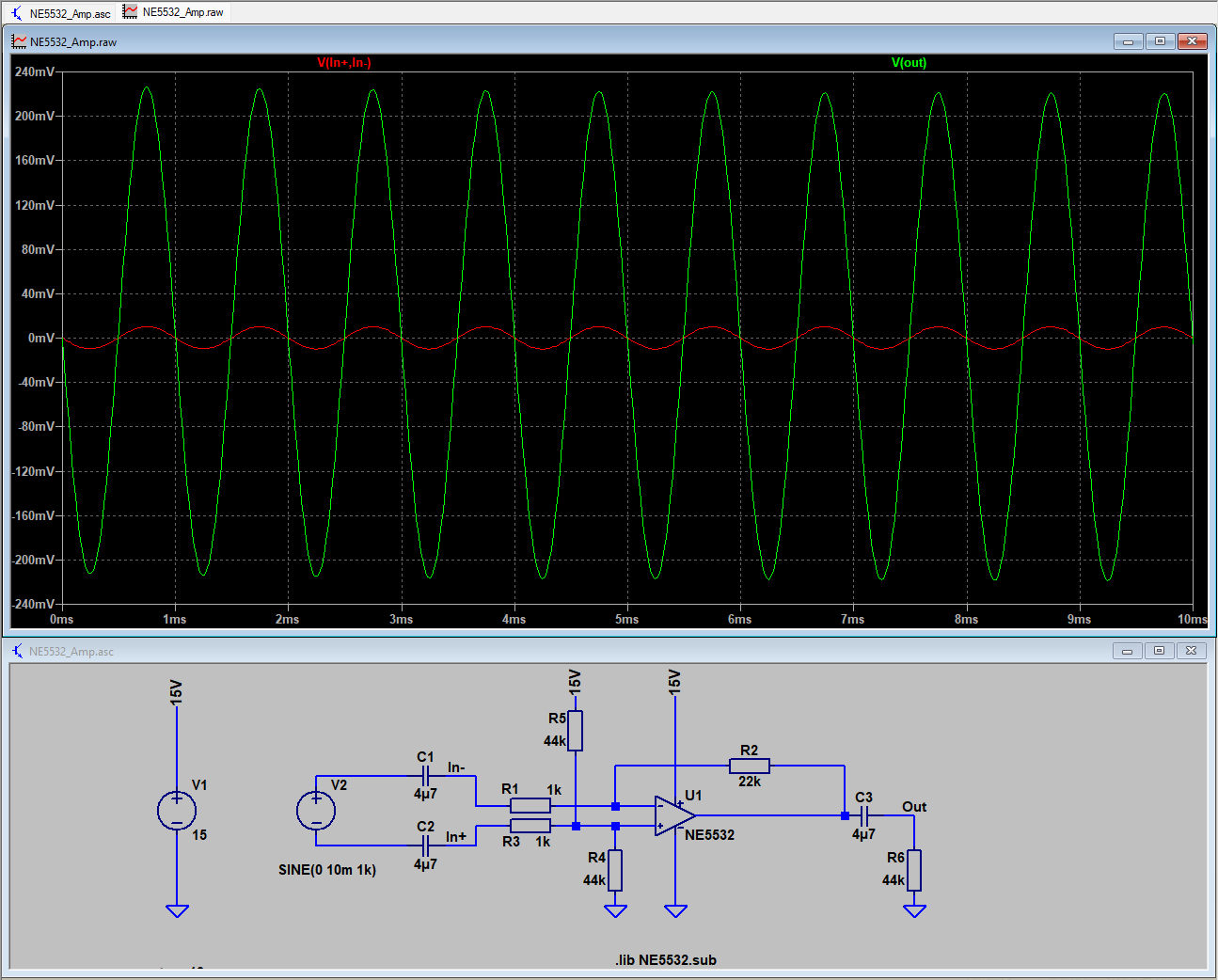Select resistor R5 symbol

tap(575, 731)
